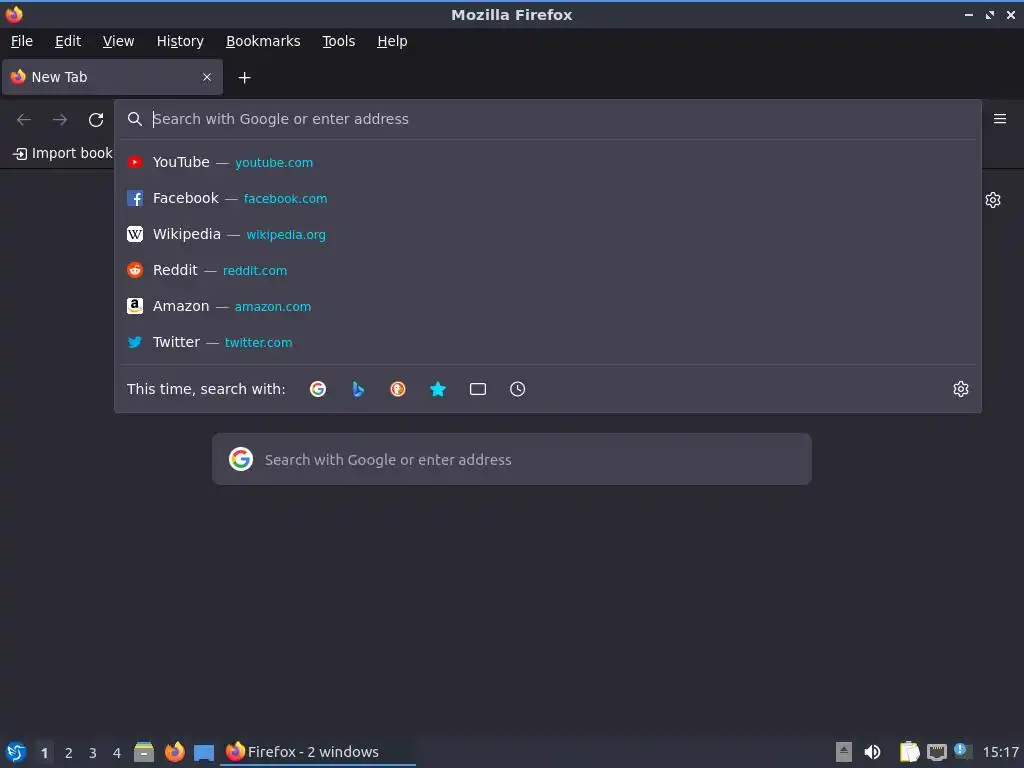Open a new tab with plus button

pyautogui.click(x=244, y=78)
